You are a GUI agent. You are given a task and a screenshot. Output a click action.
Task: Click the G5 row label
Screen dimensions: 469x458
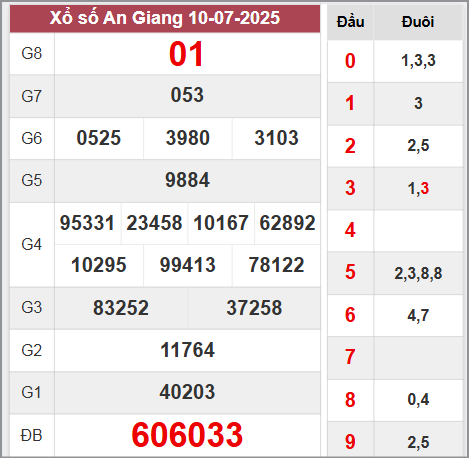pos(32,180)
